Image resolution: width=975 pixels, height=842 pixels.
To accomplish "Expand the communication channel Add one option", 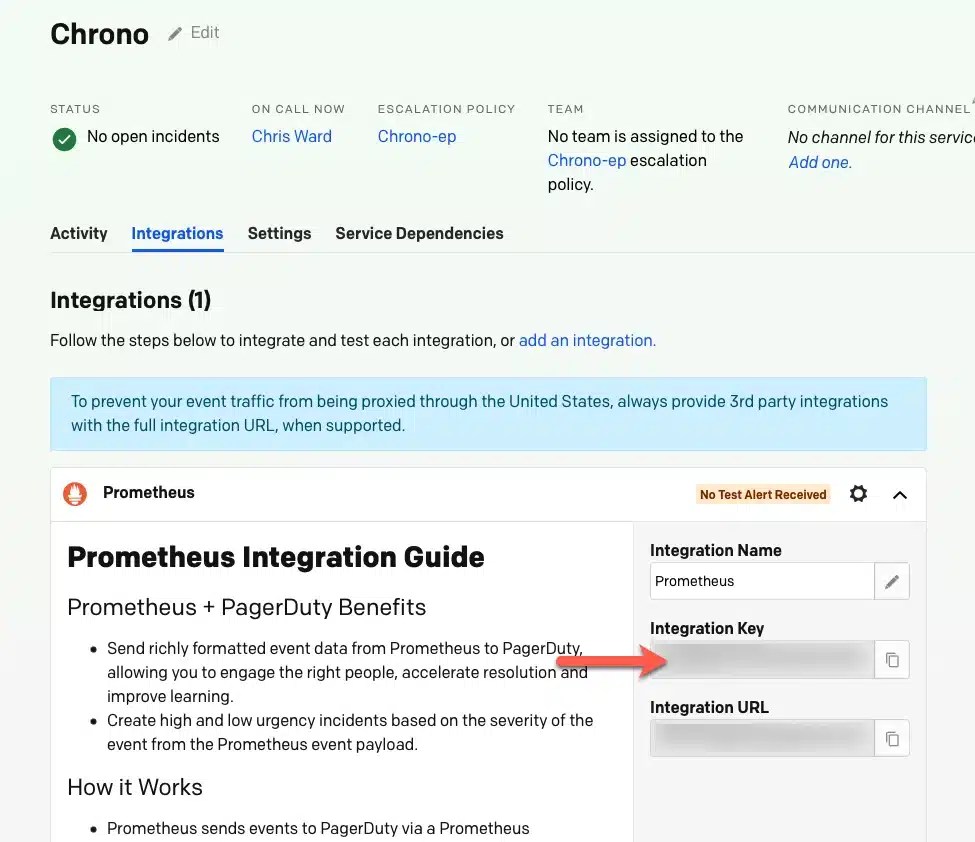I will tap(820, 162).
